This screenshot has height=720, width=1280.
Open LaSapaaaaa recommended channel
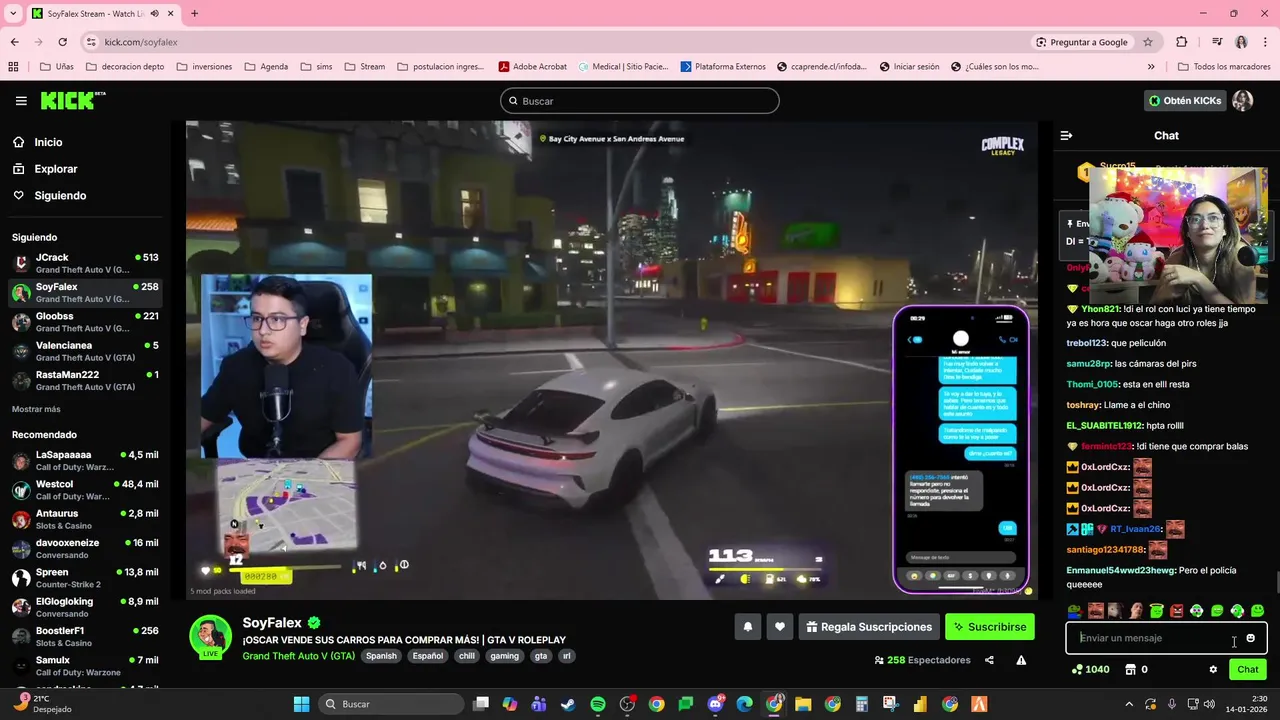coord(85,461)
